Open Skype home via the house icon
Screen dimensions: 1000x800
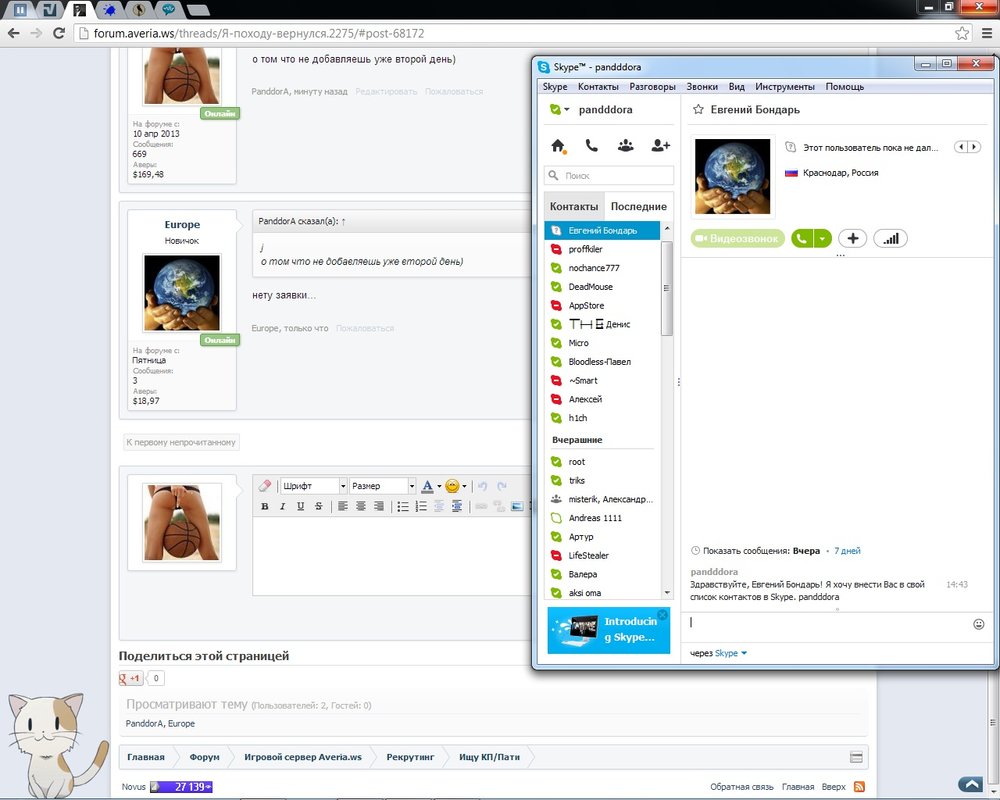pos(558,146)
